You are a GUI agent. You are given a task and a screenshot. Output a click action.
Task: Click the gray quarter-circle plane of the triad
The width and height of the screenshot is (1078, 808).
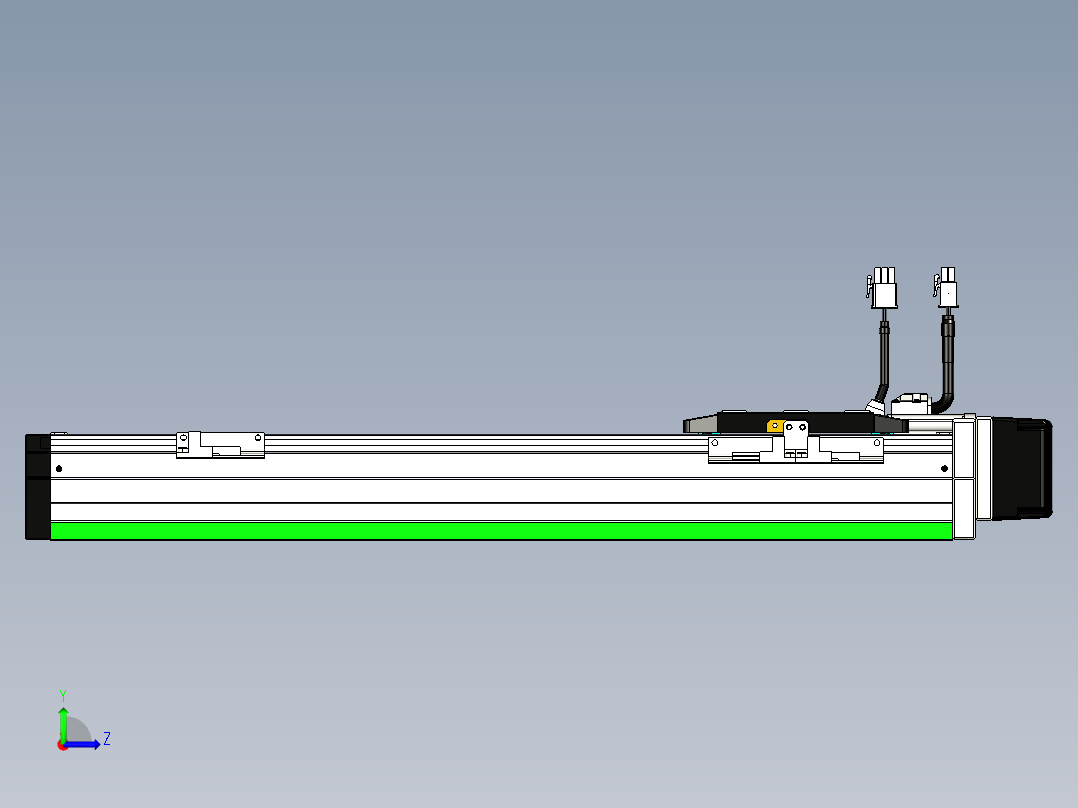click(78, 730)
